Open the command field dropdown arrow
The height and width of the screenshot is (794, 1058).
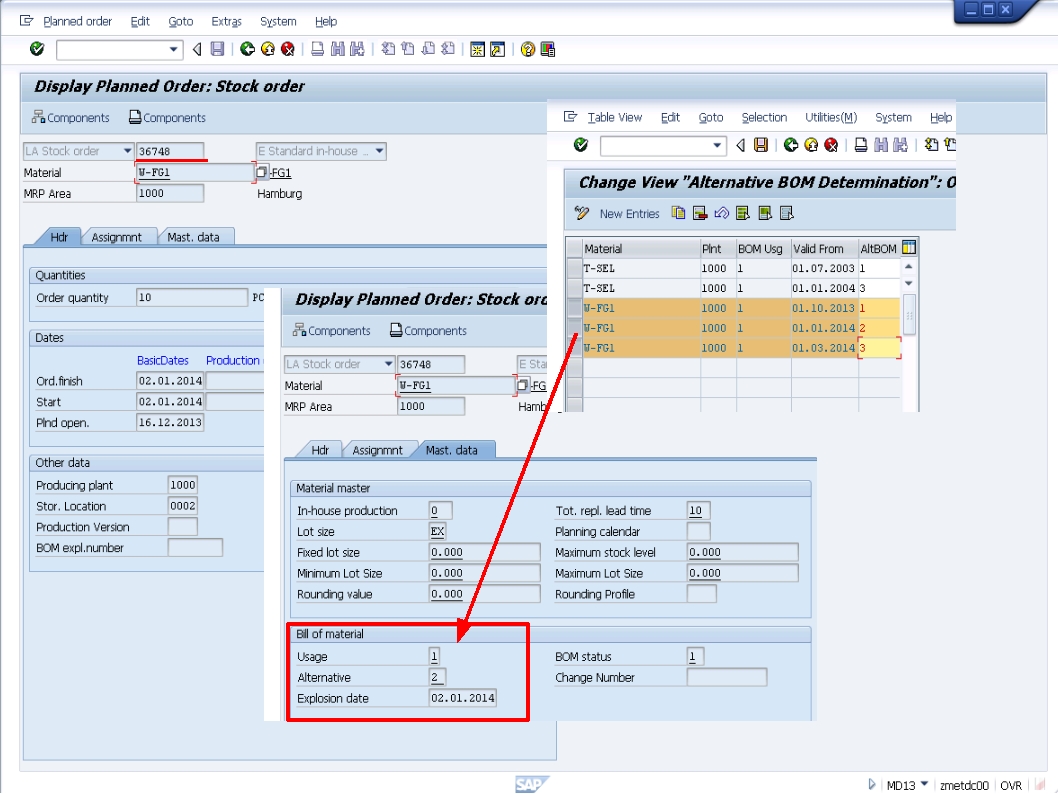(175, 47)
